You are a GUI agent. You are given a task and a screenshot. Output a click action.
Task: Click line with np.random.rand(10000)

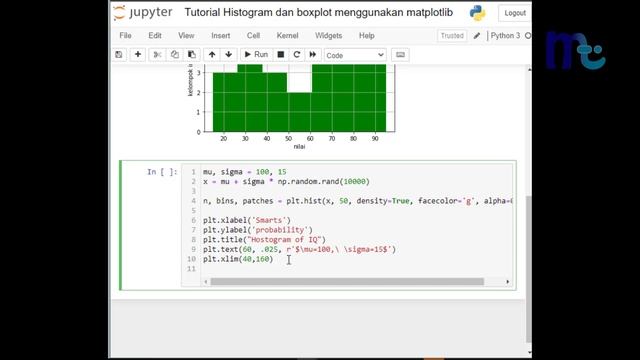point(286,182)
